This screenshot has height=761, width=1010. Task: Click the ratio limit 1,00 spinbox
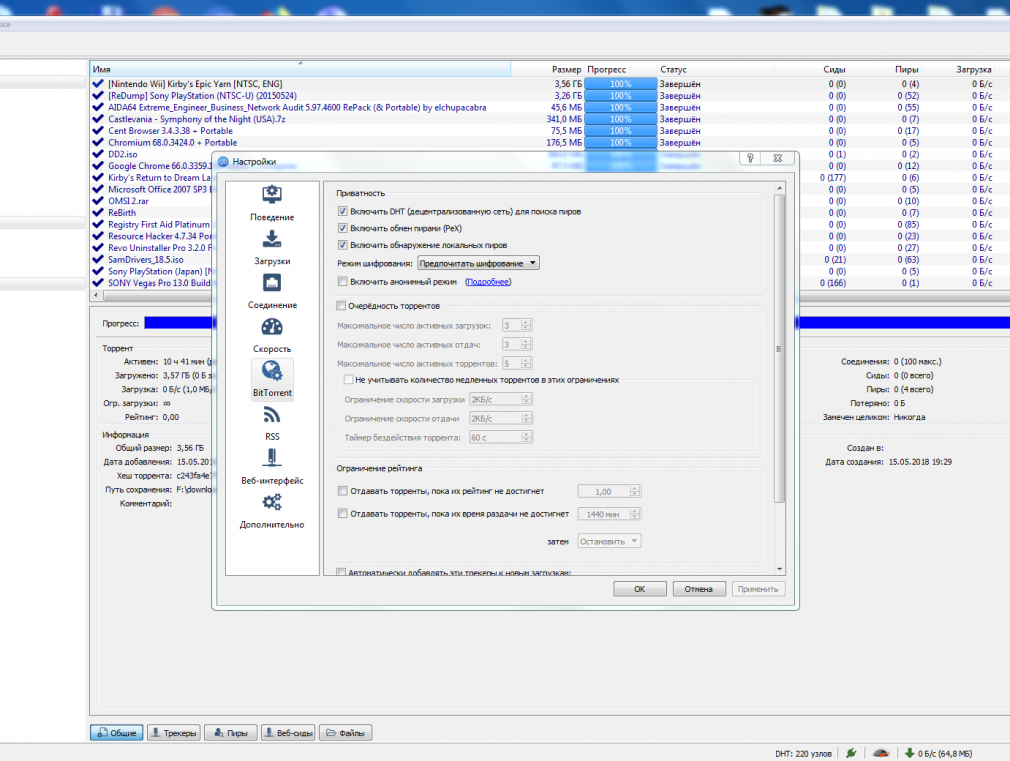[609, 492]
